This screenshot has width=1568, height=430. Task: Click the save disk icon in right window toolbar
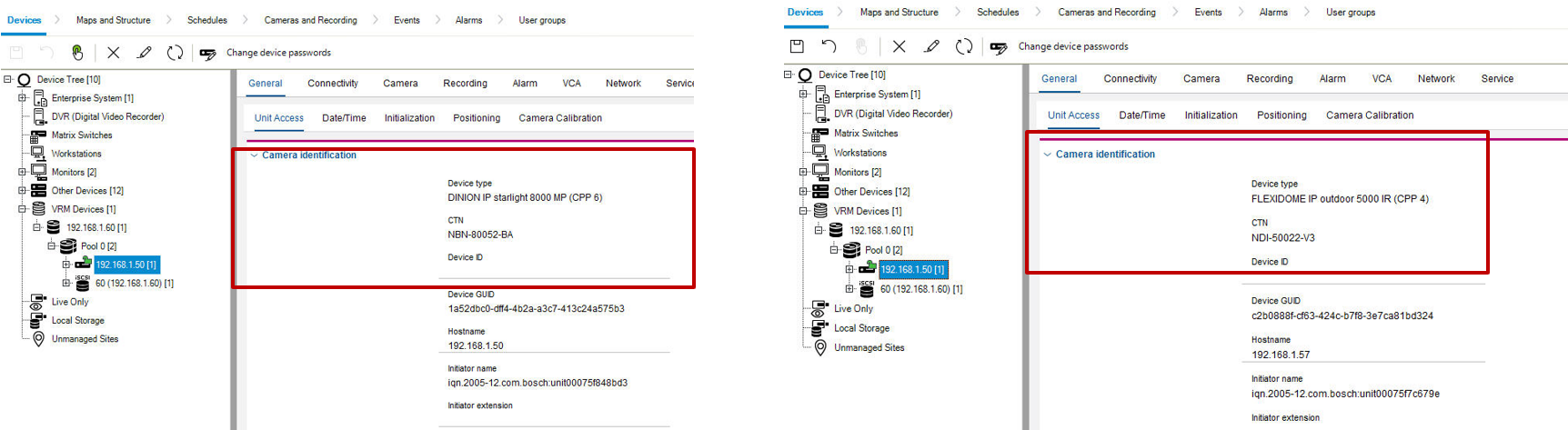coord(797,46)
